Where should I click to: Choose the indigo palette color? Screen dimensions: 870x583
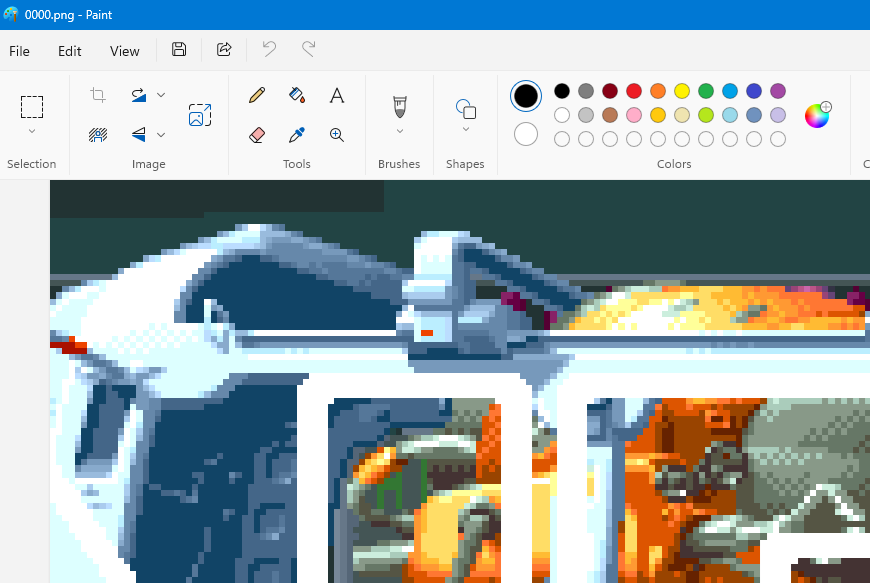pyautogui.click(x=754, y=91)
